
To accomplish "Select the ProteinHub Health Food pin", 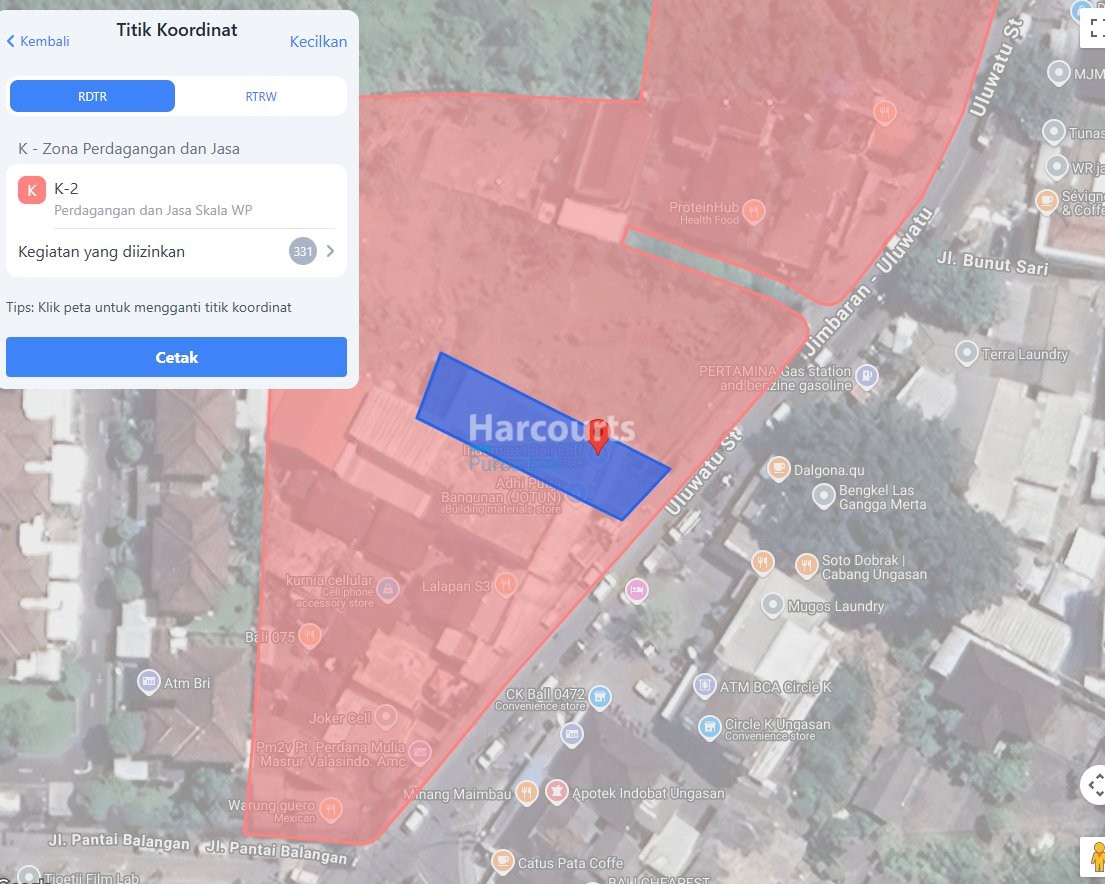I will (x=754, y=212).
